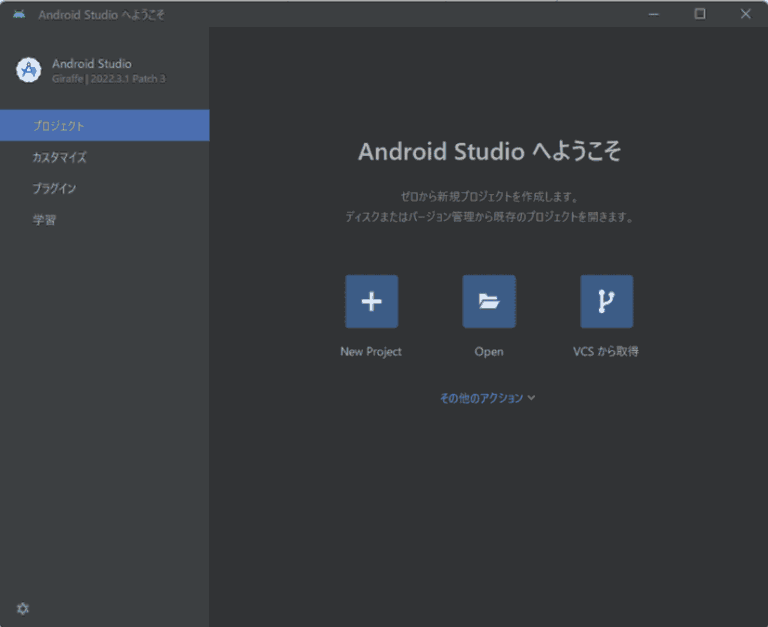Switch to the カスタマイズ tab
Screen dimensions: 768x627
[105, 157]
